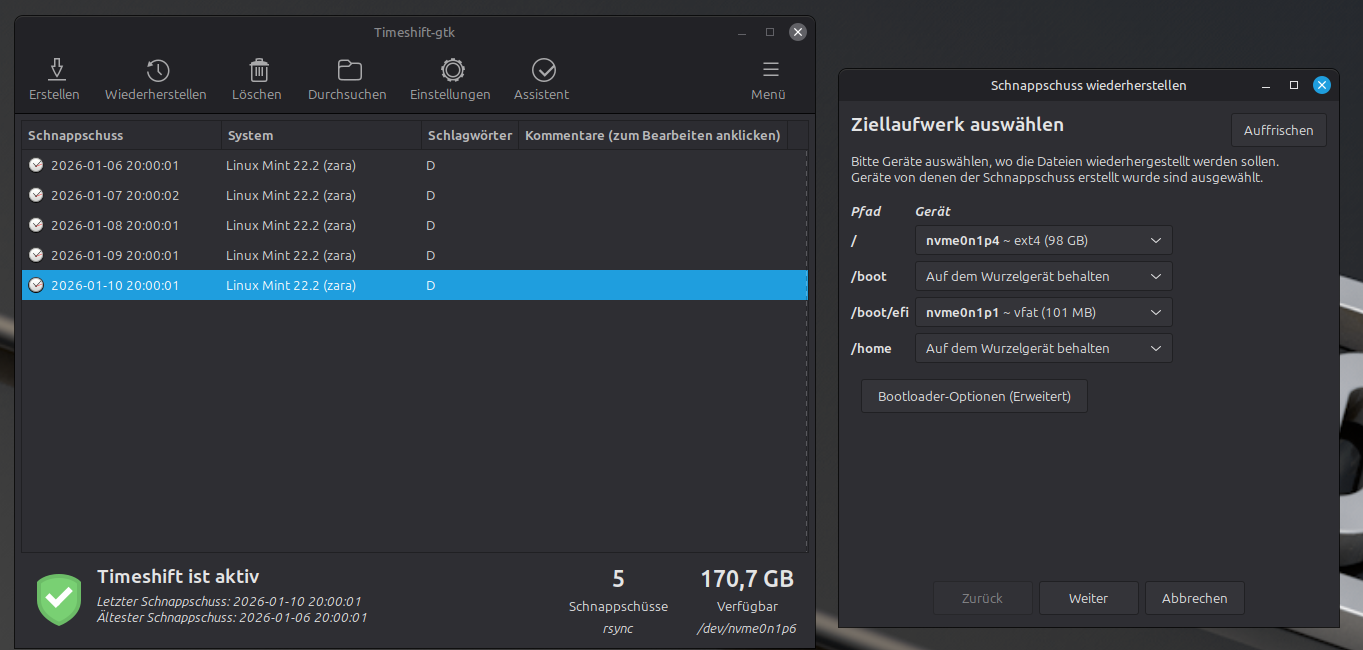Viewport: 1363px width, 650px height.
Task: Select the 2026-01-06 20:00:01 snapshot row
Action: tap(115, 165)
